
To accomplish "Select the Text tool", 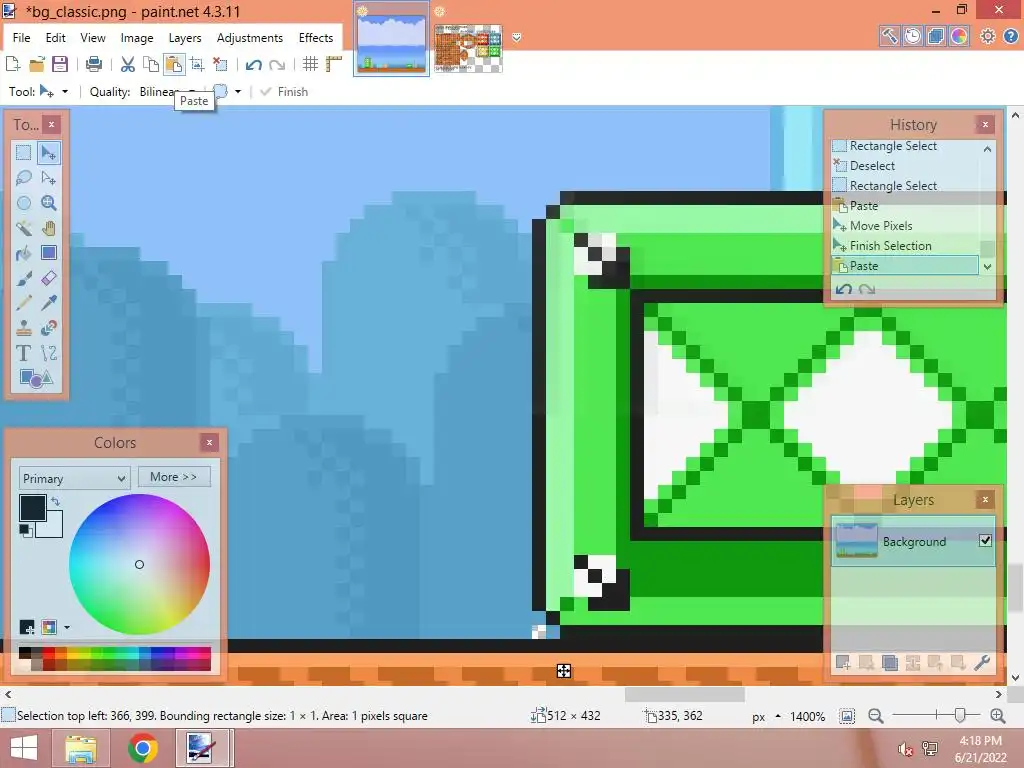I will coord(24,353).
